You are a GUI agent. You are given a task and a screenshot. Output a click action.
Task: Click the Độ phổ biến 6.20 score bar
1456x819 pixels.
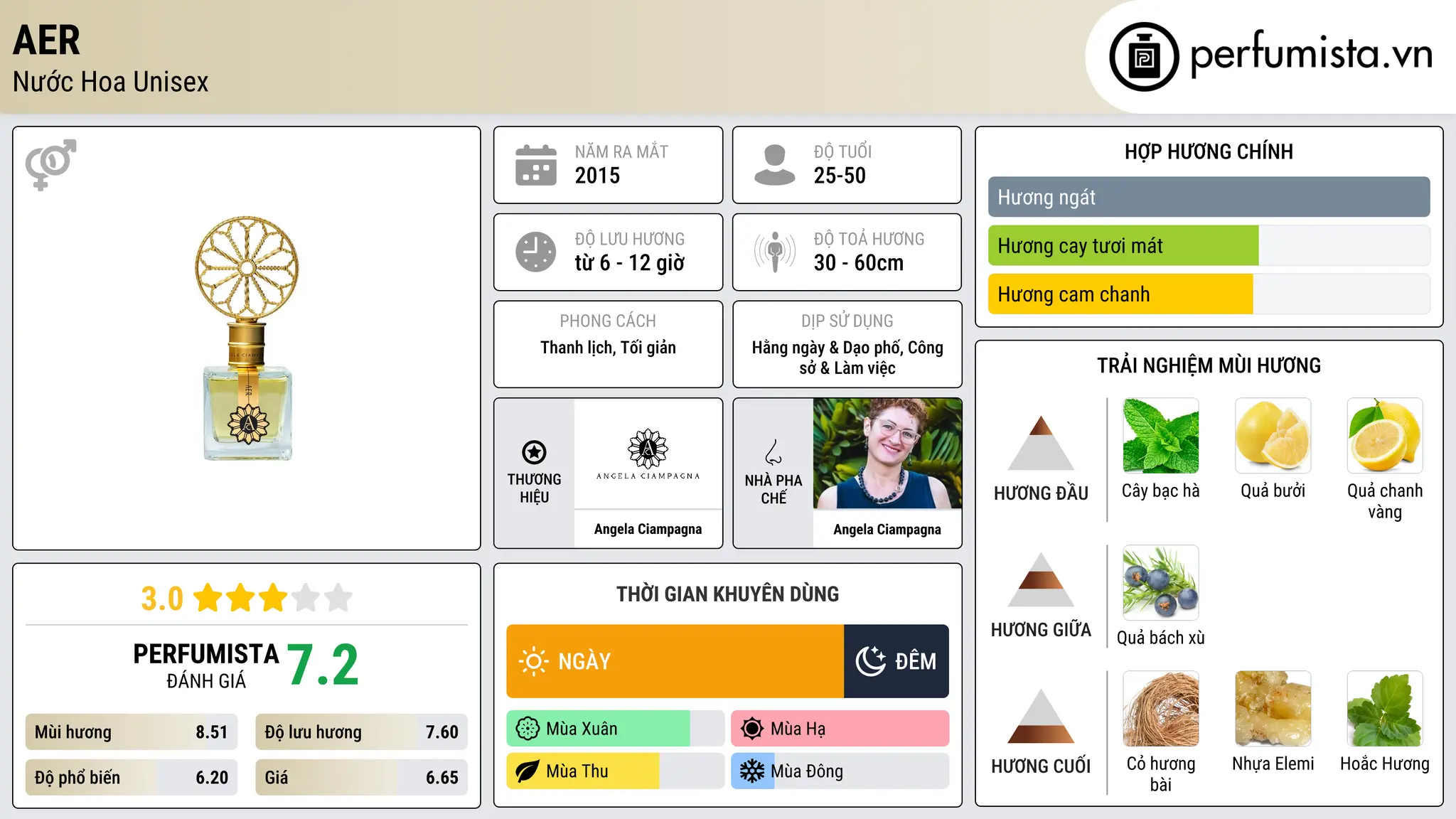[132, 777]
